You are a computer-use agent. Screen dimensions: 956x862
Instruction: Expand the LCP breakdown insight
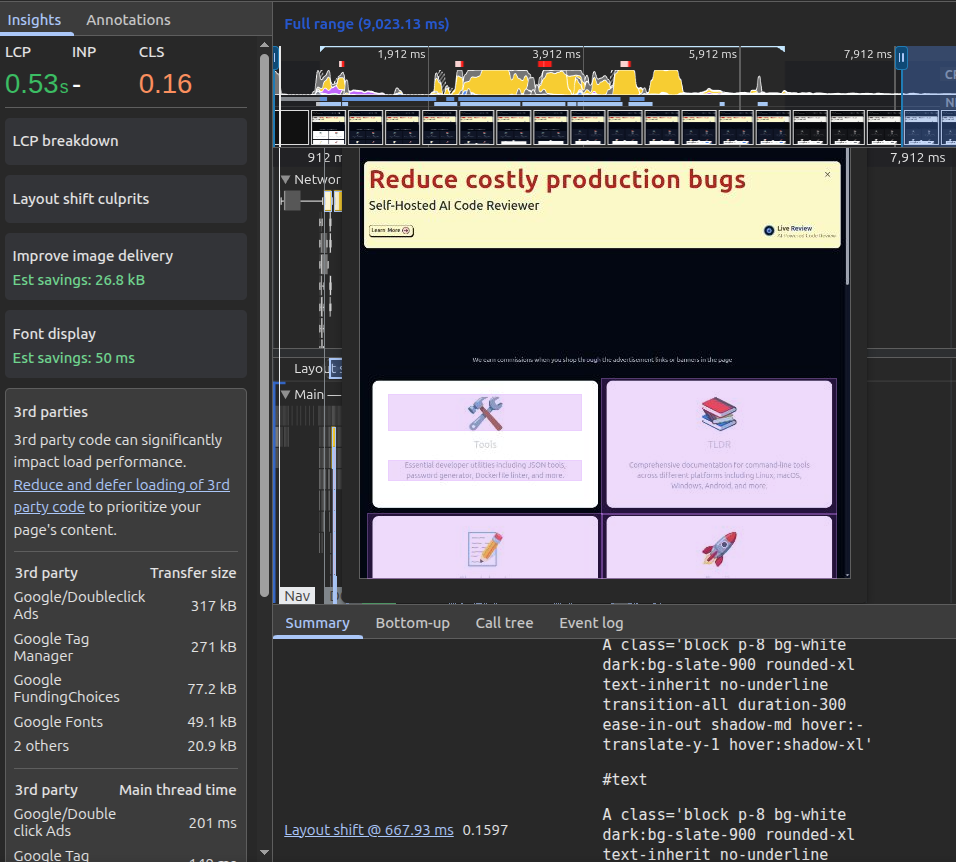125,141
